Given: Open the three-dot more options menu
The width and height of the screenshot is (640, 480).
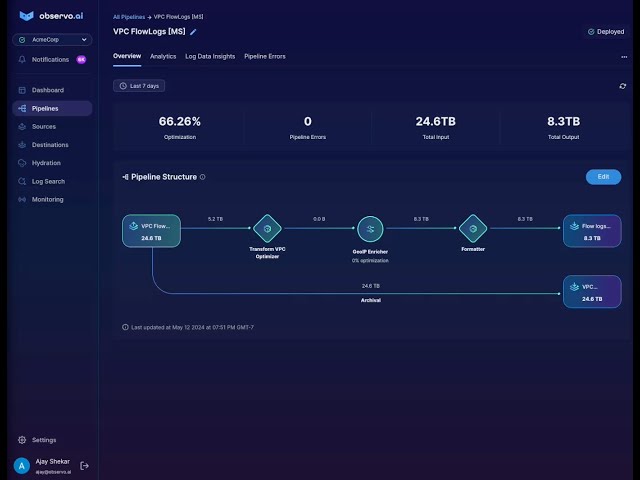Looking at the screenshot, I should coord(624,57).
